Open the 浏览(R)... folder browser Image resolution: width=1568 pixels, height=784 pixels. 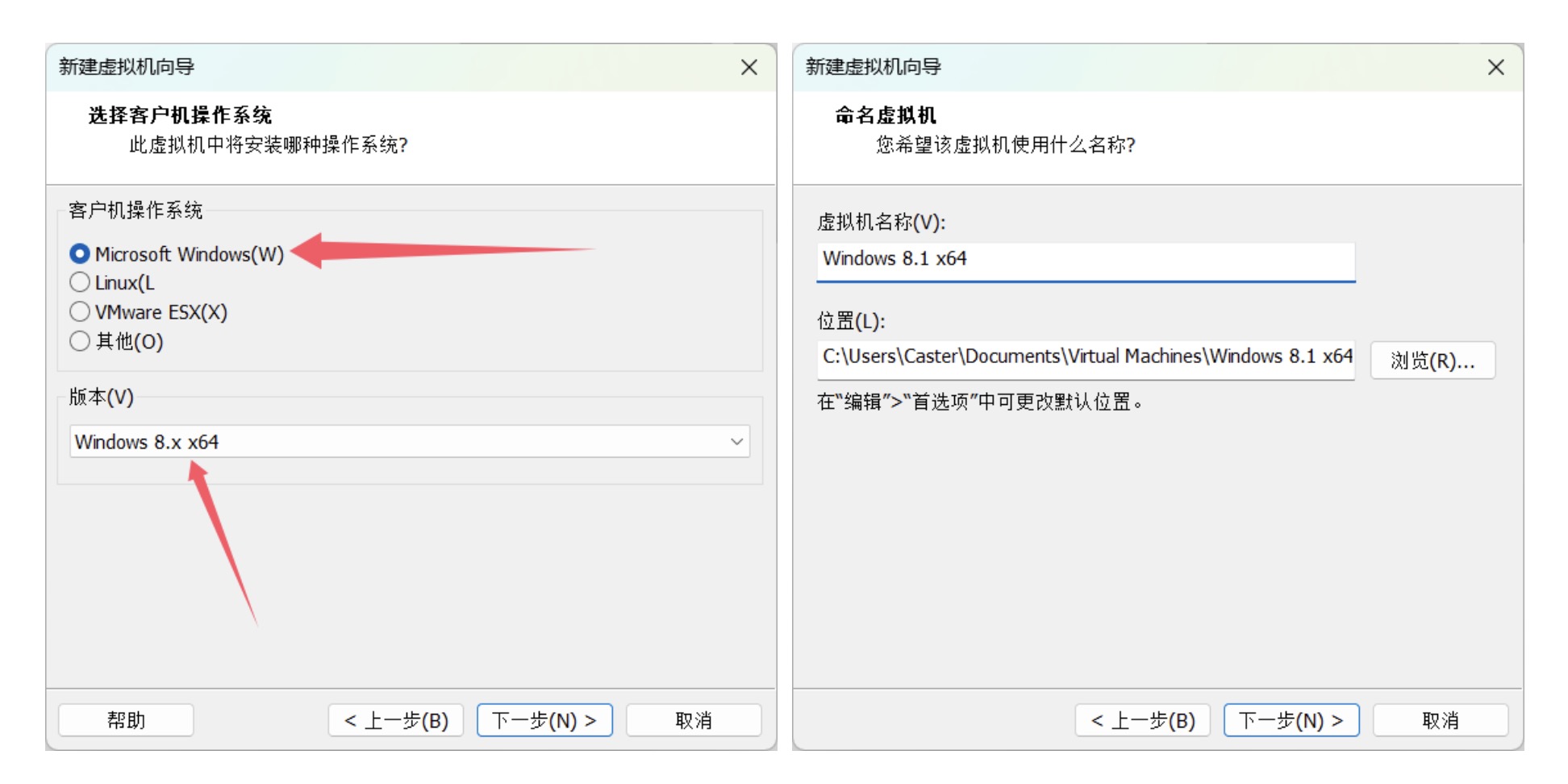(x=1432, y=361)
